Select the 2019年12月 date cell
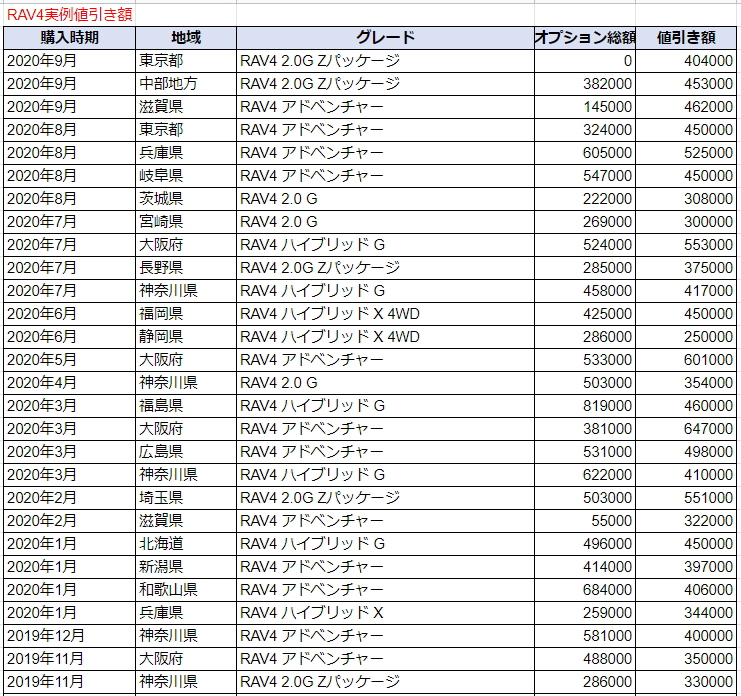This screenshot has width=741, height=696. tap(69, 636)
